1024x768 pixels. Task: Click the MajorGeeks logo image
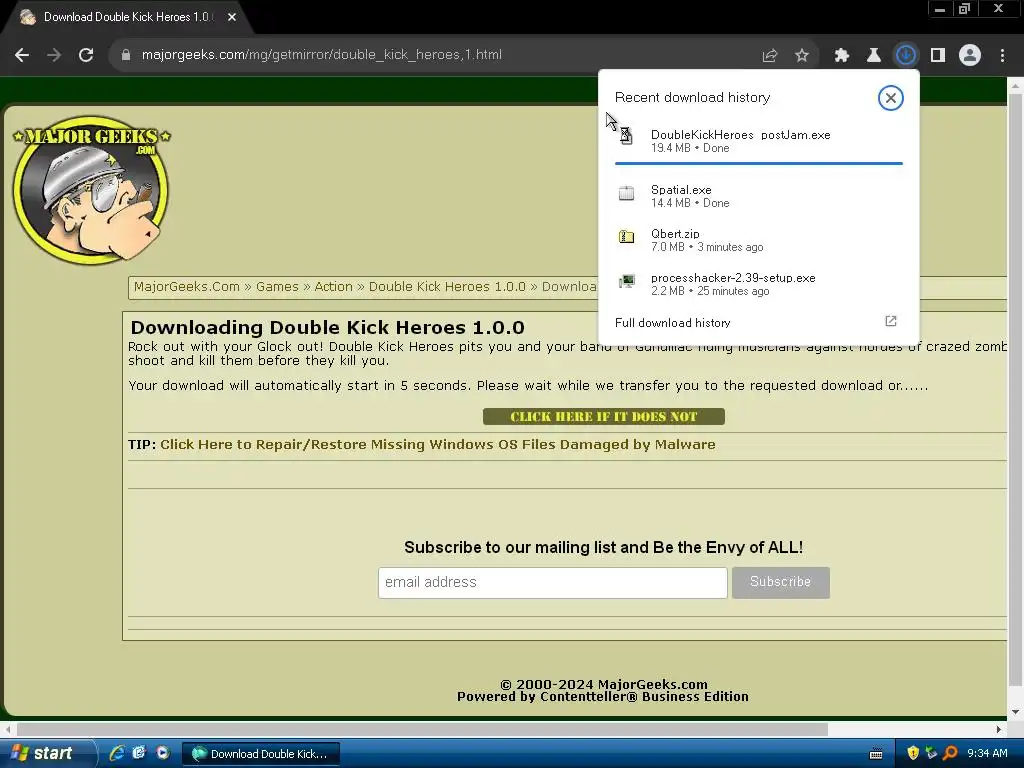pos(91,190)
